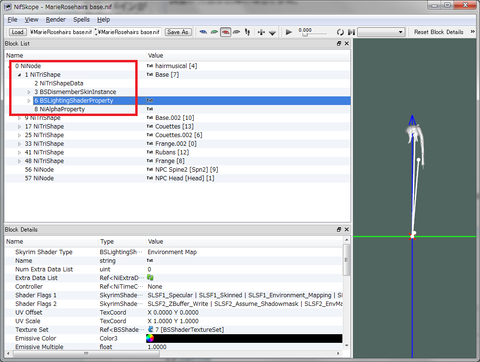The height and width of the screenshot is (362, 480).
Task: Click Reset Block Details
Action: click(x=439, y=32)
